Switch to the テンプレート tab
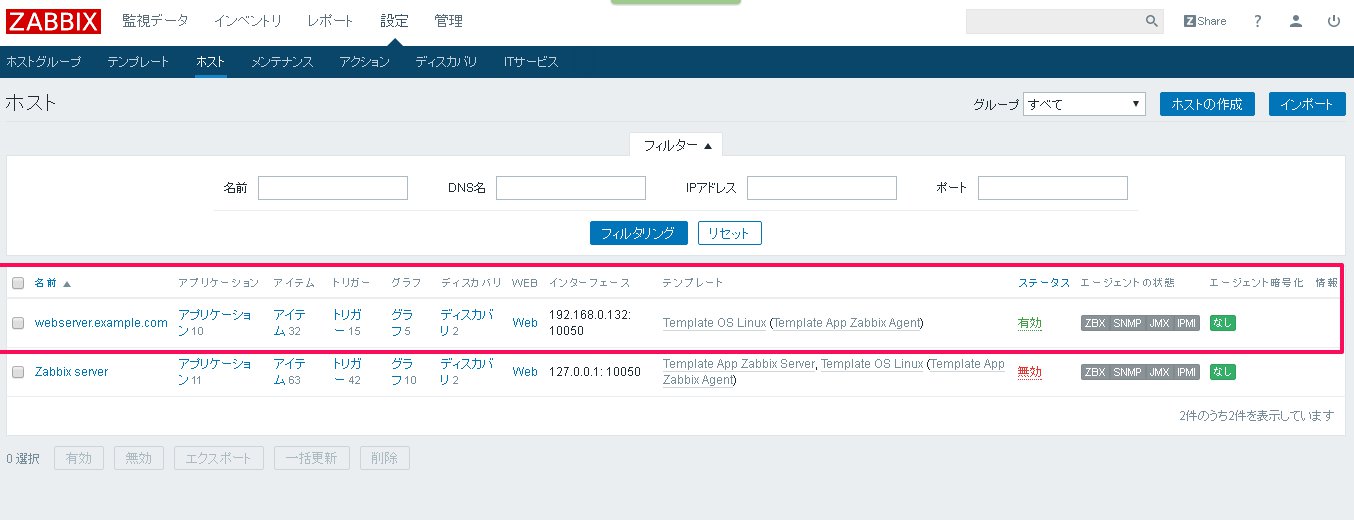 click(138, 62)
